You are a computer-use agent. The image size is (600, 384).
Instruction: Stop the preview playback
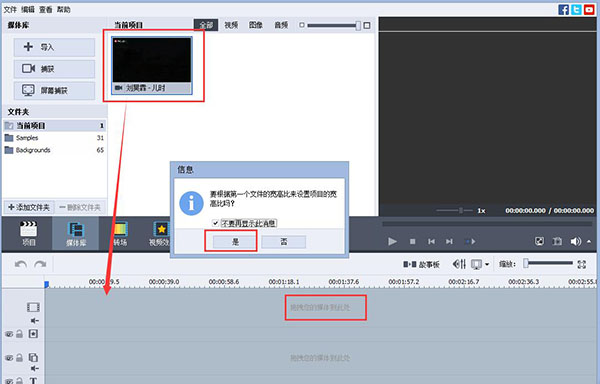(x=412, y=242)
